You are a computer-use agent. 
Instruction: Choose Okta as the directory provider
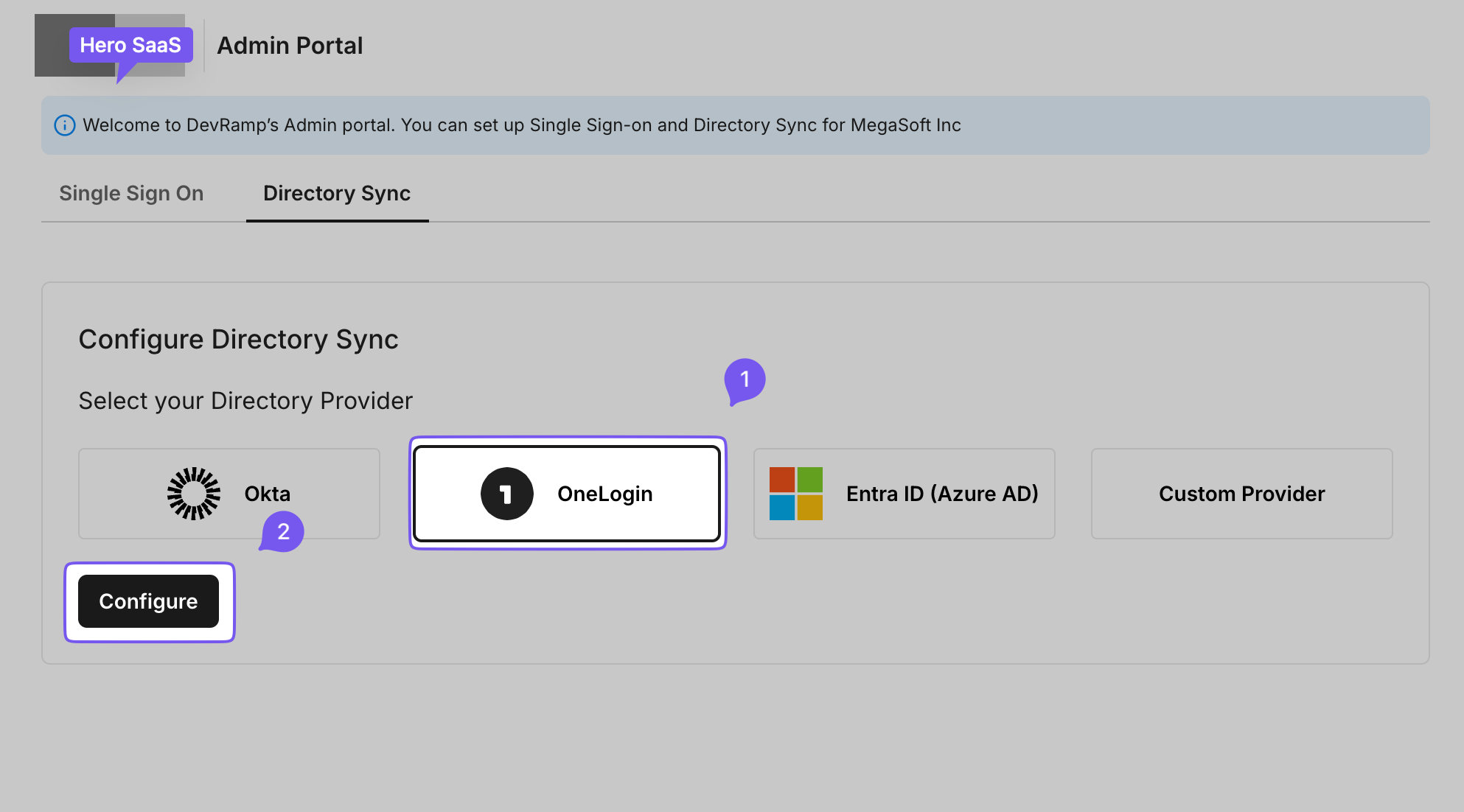point(229,493)
